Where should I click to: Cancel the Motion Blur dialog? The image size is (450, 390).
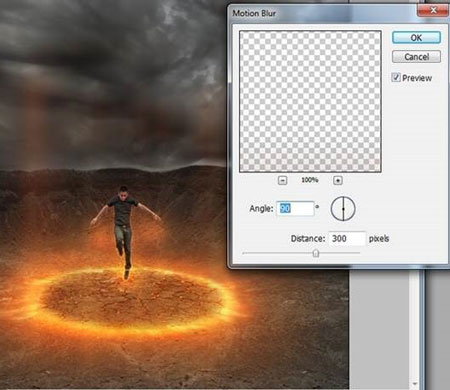416,57
